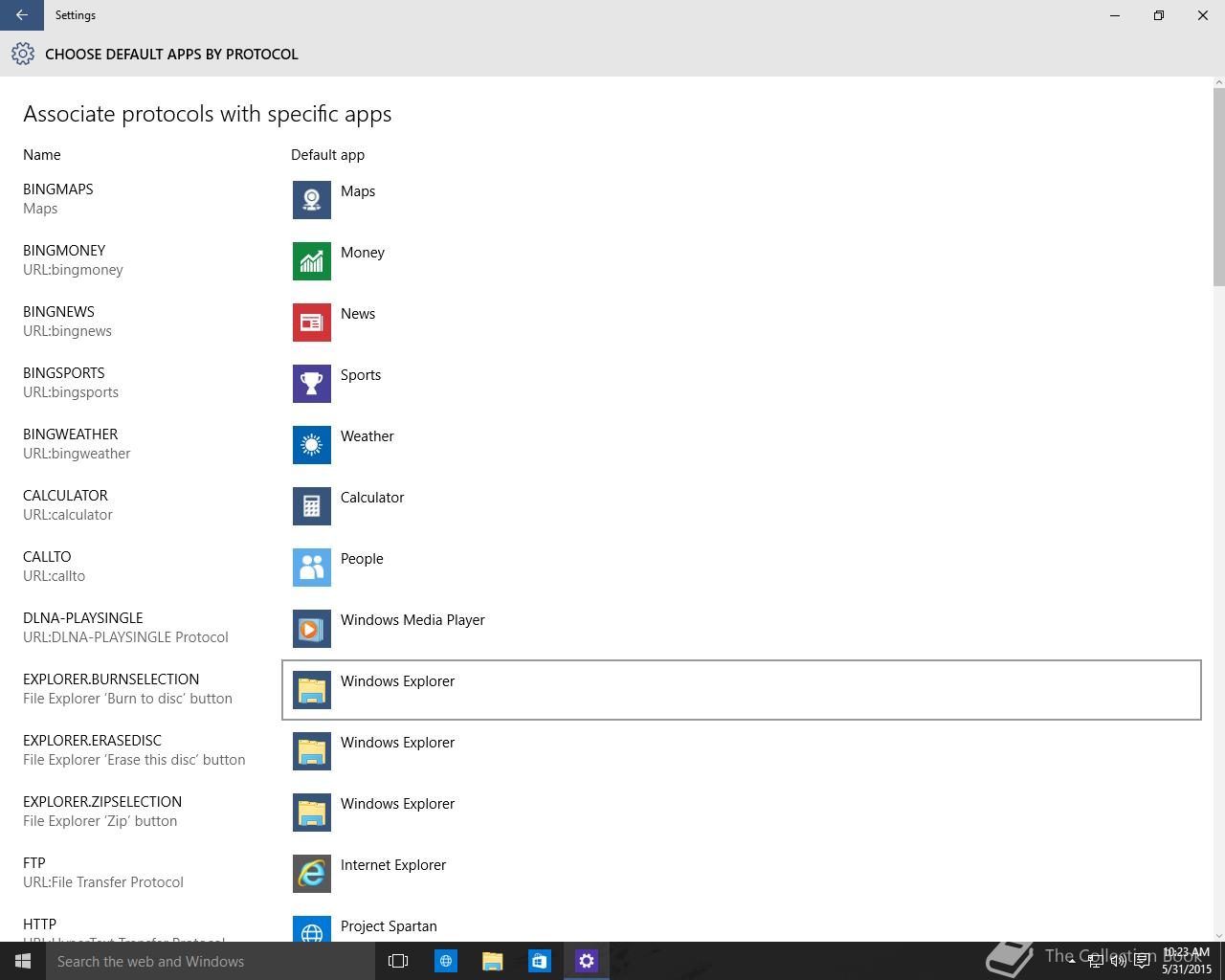Click the Weather sun icon
This screenshot has height=980, width=1225.
pyautogui.click(x=312, y=445)
